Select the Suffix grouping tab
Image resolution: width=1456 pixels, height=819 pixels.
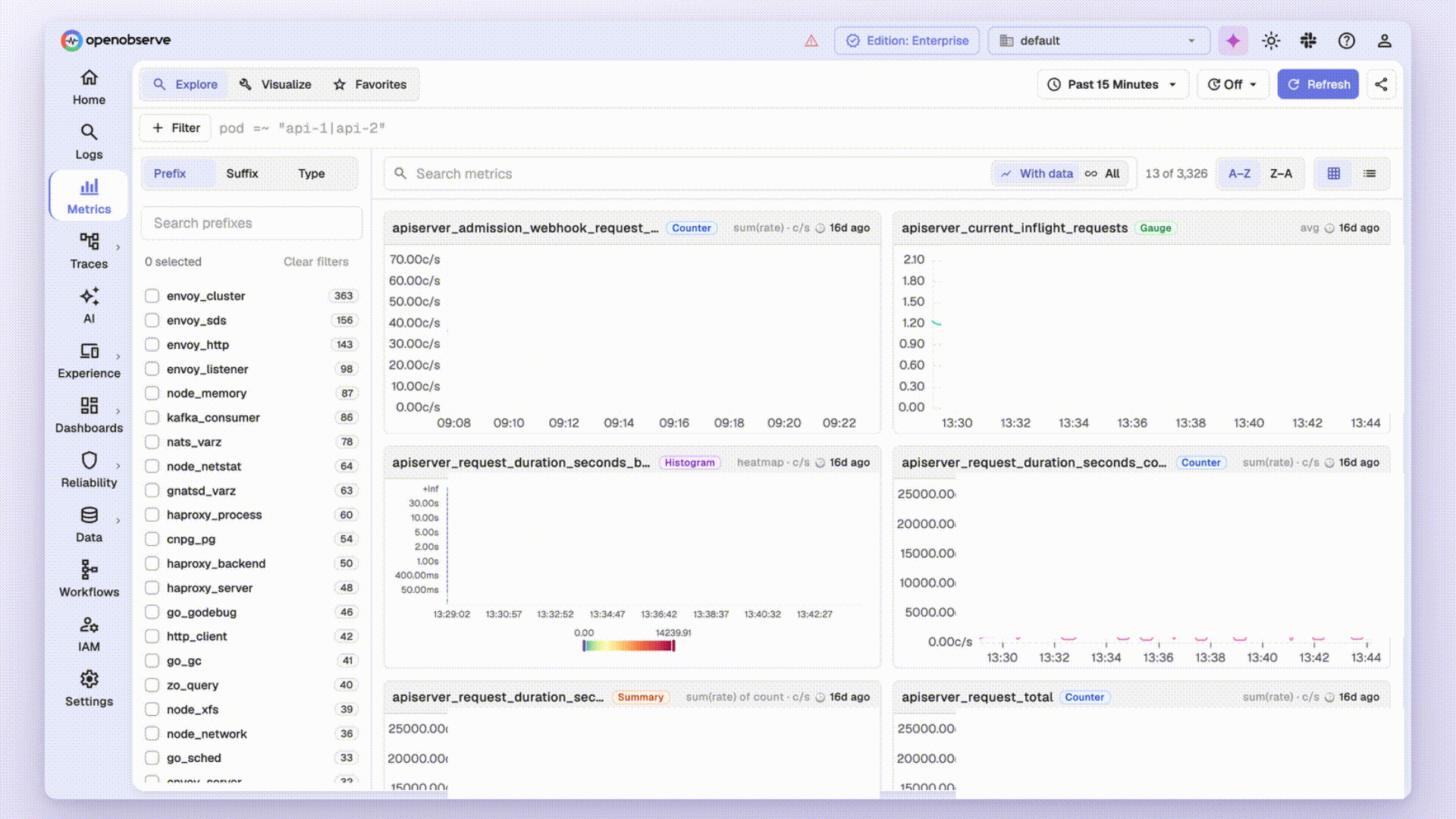[x=242, y=174]
